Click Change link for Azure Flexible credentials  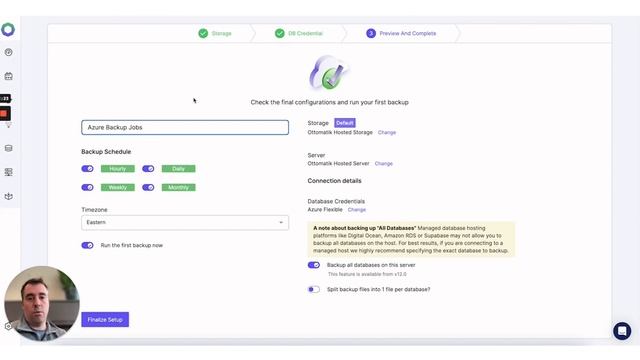click(357, 210)
